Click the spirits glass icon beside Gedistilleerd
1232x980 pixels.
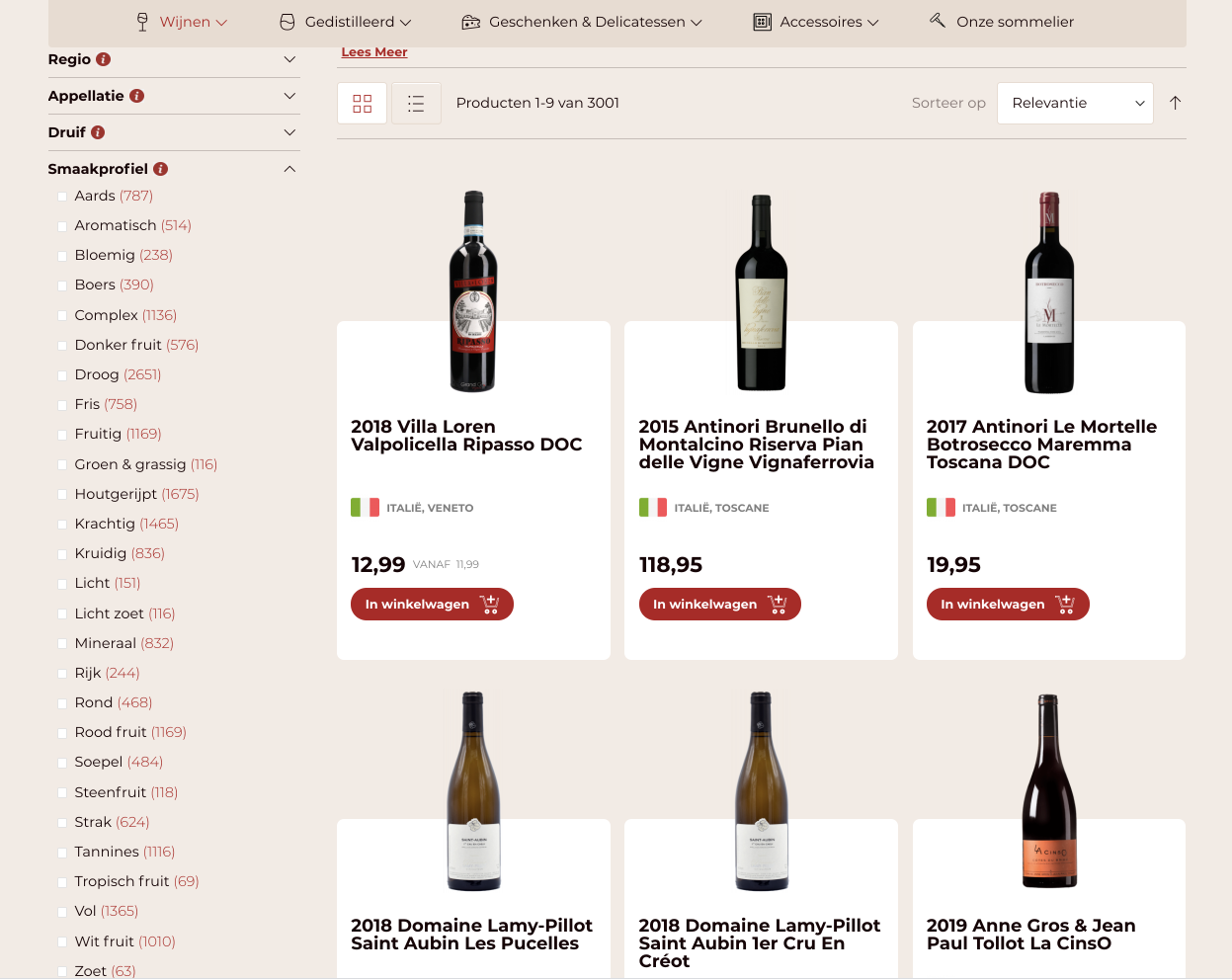[287, 22]
